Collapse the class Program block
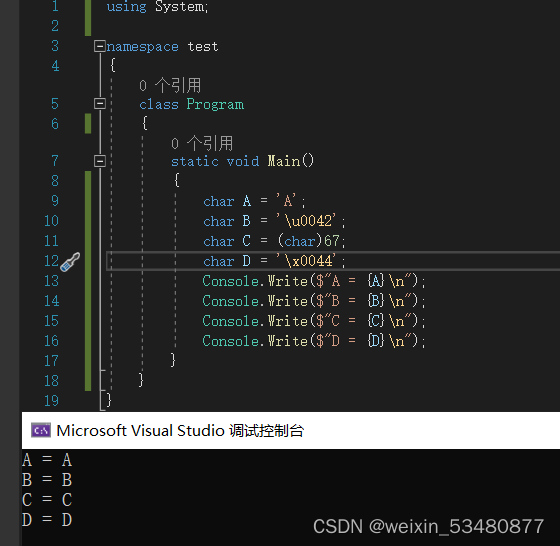 click(100, 104)
